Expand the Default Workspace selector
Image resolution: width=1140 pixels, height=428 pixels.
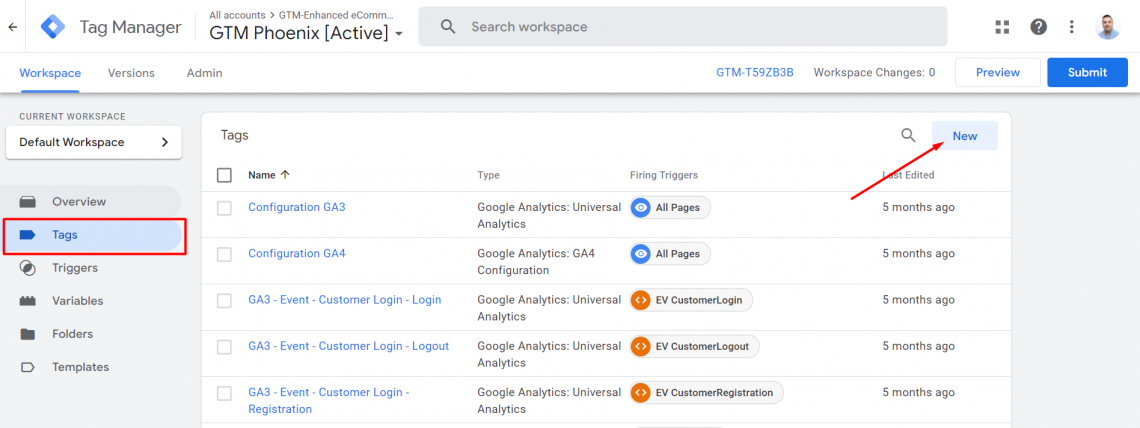pos(94,142)
